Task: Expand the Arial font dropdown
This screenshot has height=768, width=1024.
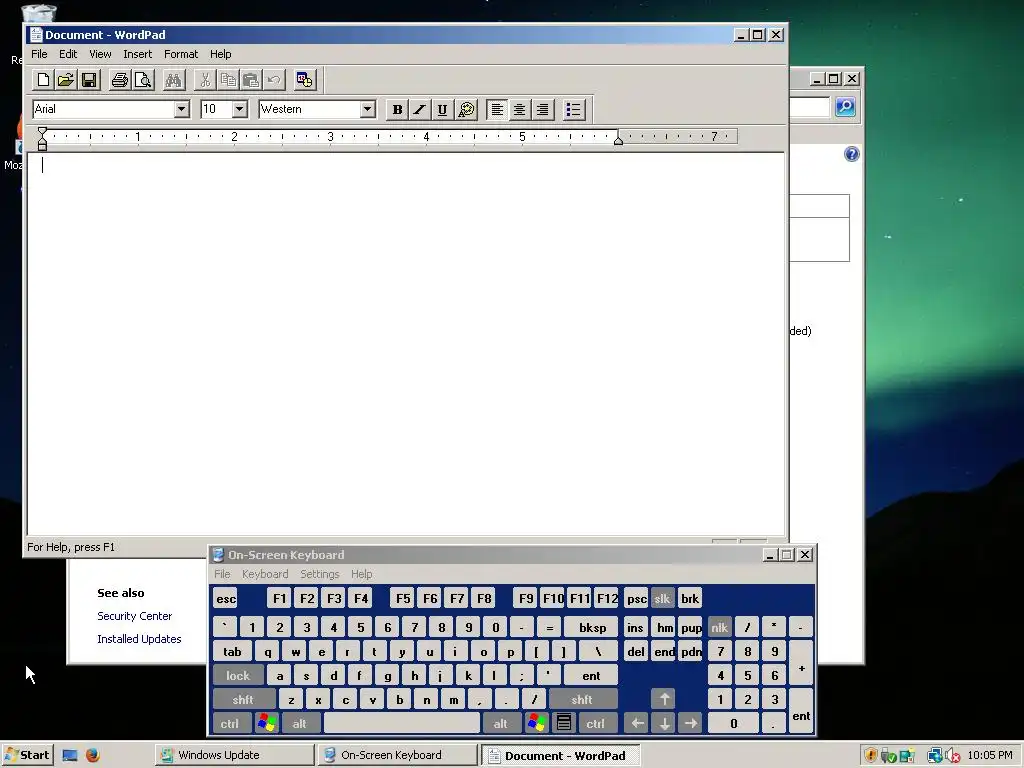Action: tap(182, 109)
